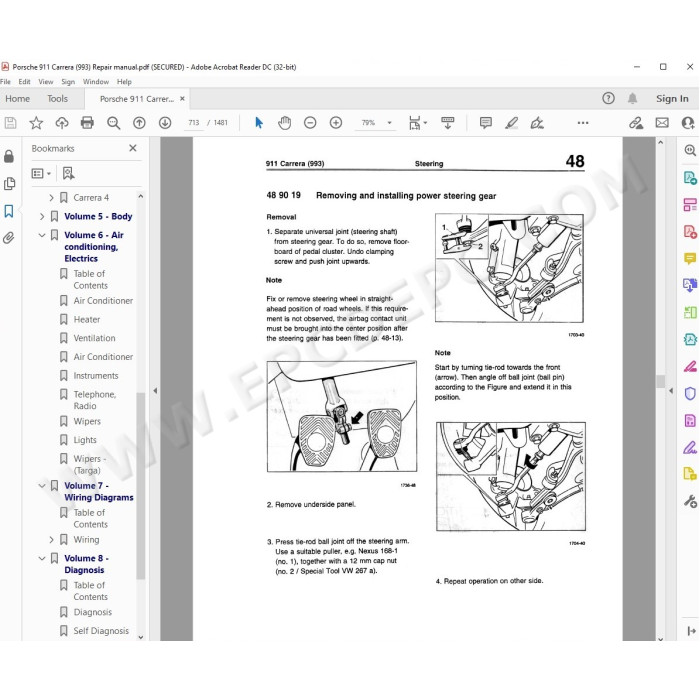The width and height of the screenshot is (700, 700).
Task: Add a sticky note comment
Action: [486, 122]
